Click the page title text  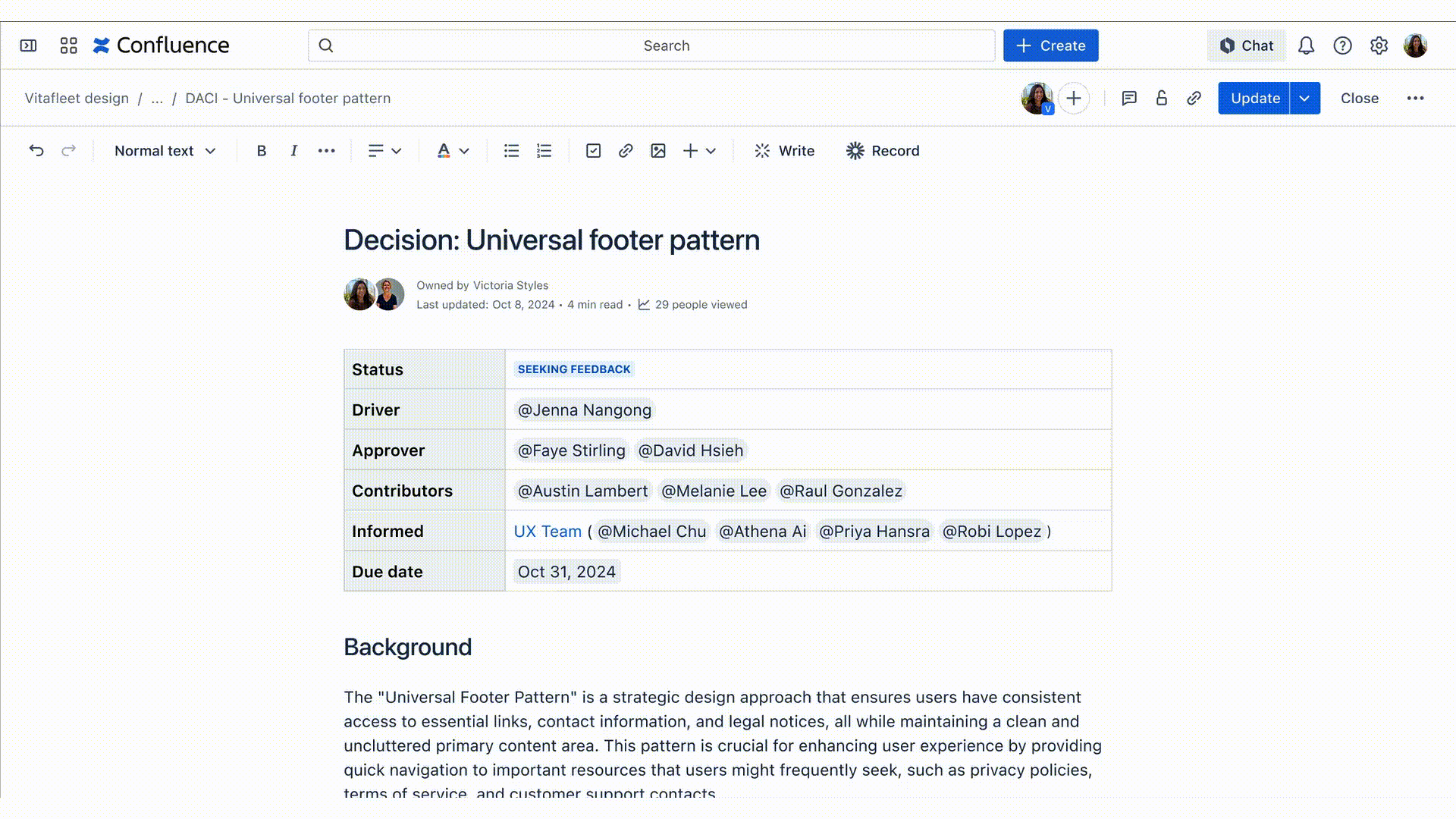pyautogui.click(x=551, y=240)
